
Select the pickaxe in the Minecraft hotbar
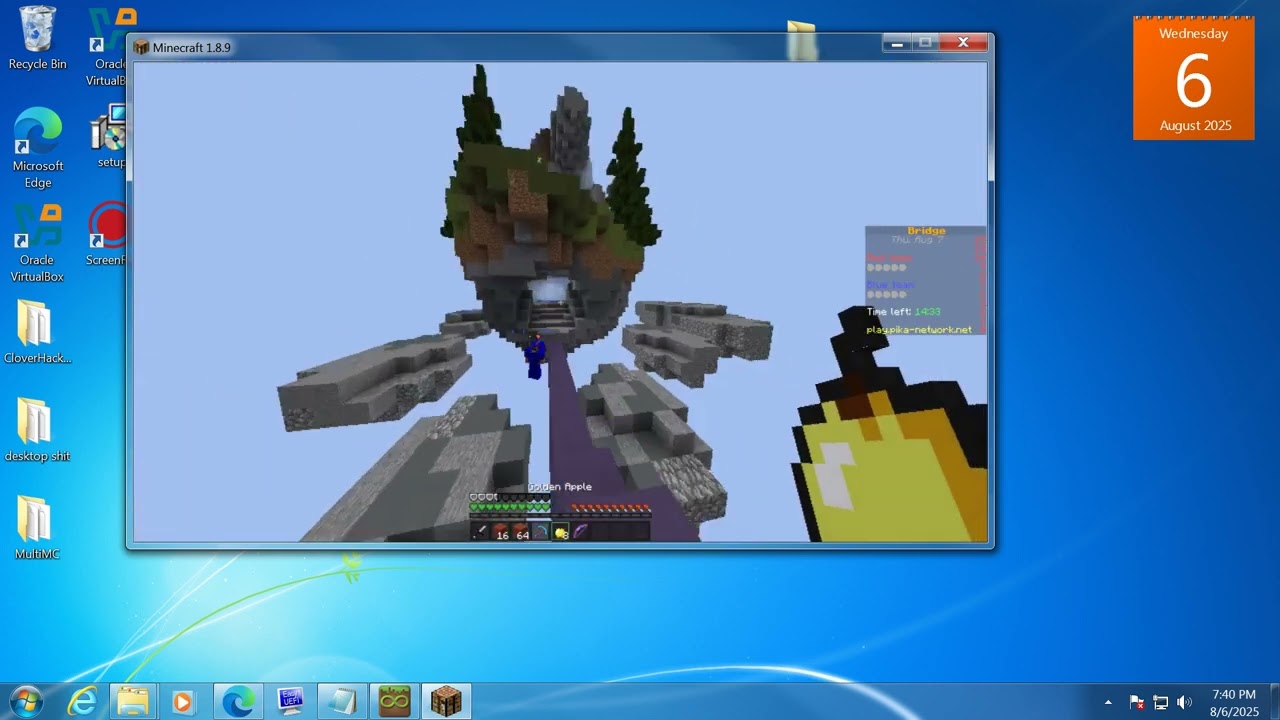(x=540, y=532)
